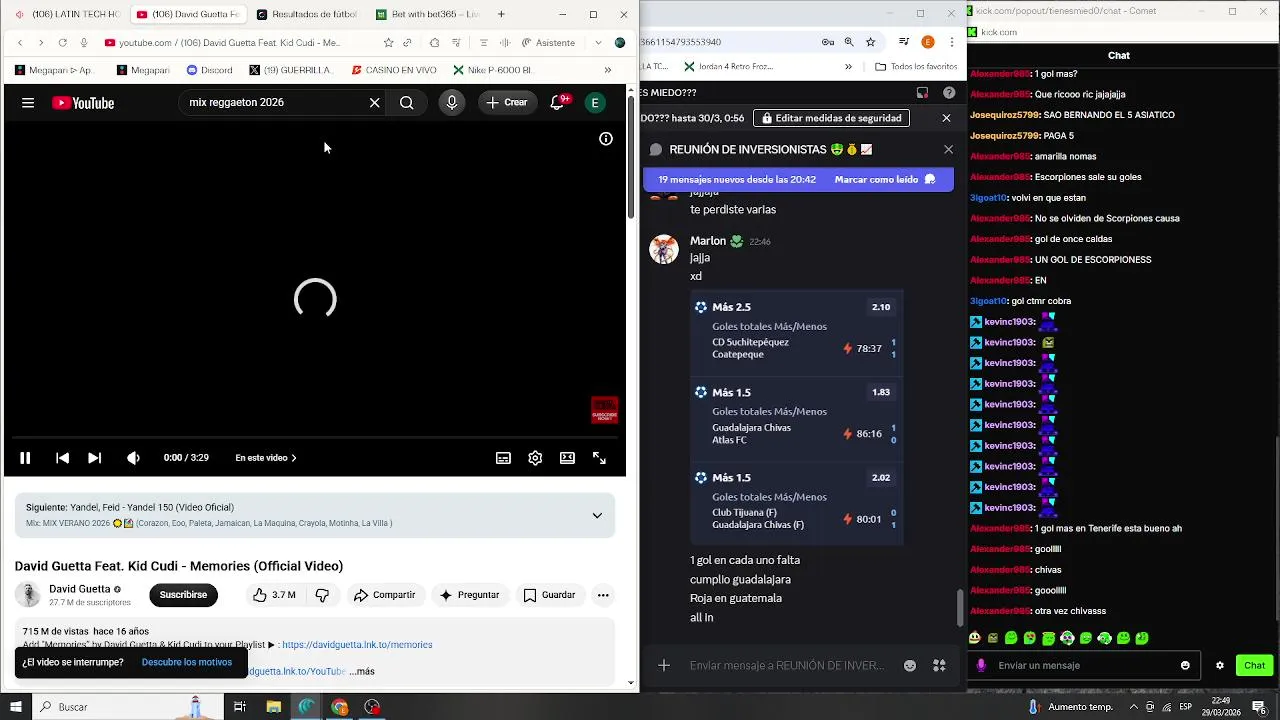
Task: Open Discord attachment plus button
Action: tap(664, 666)
